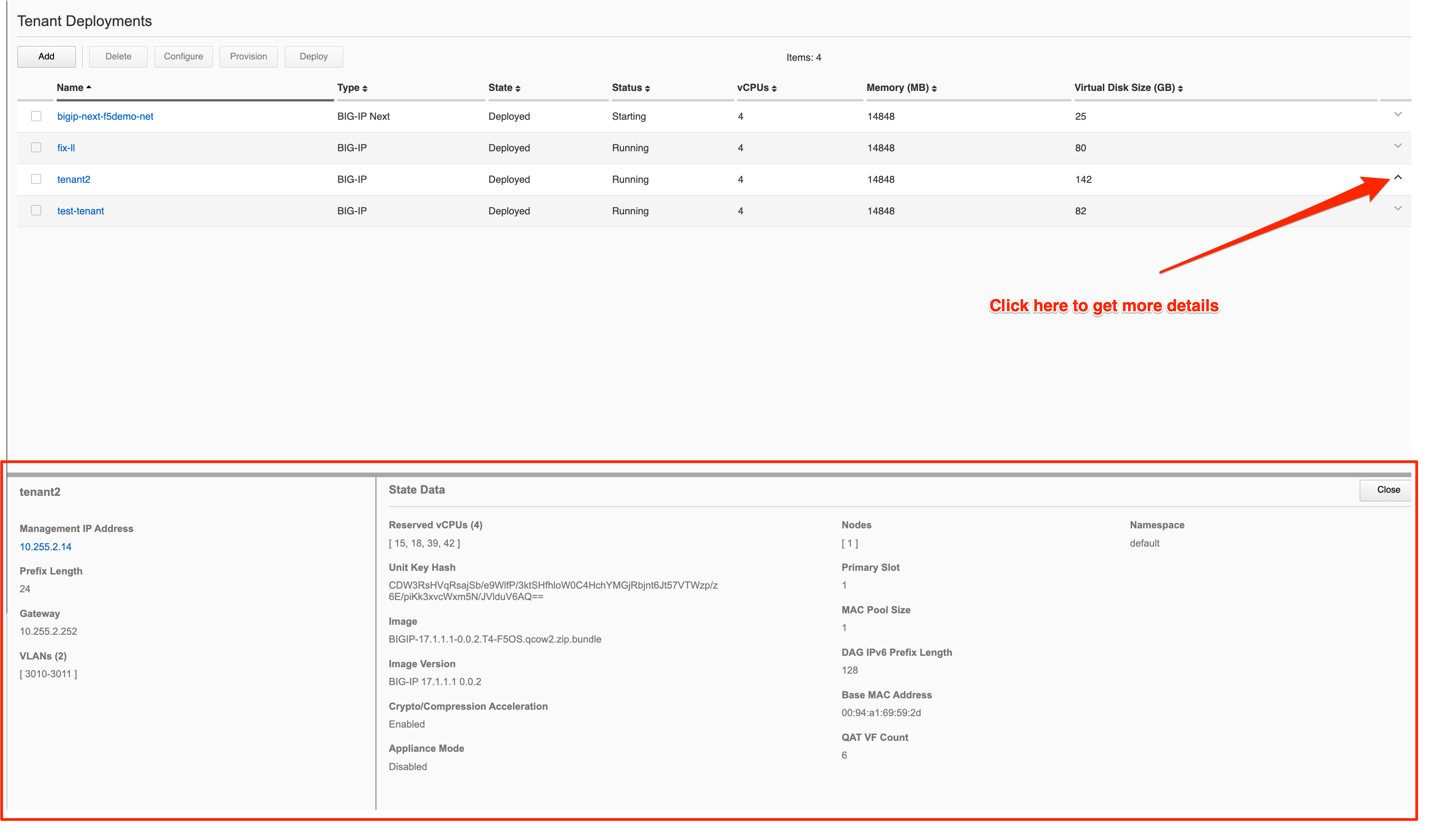Image resolution: width=1437 pixels, height=840 pixels.
Task: Click 'Disabled' under Appliance Mode
Action: click(408, 767)
